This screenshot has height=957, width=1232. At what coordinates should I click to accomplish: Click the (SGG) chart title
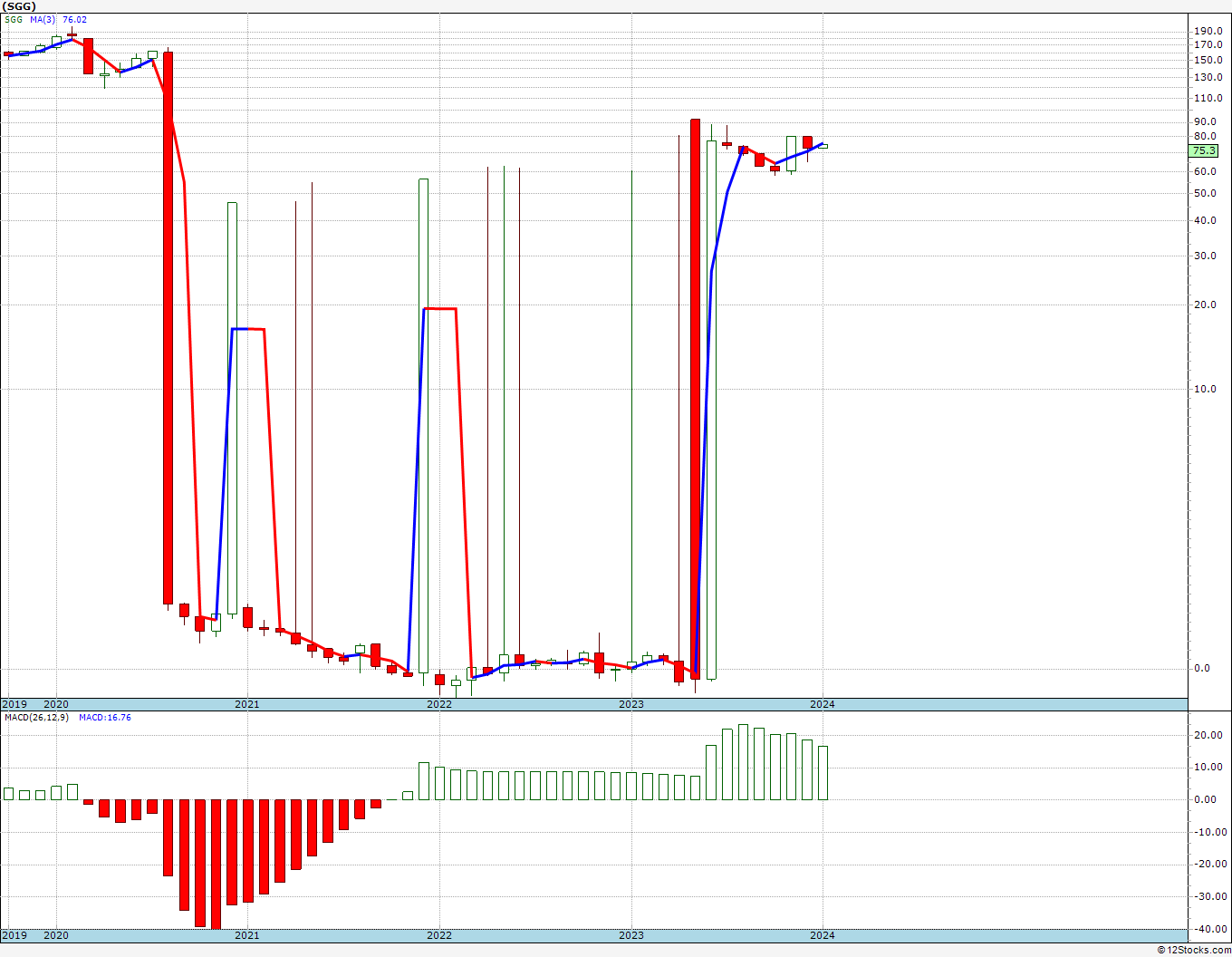pyautogui.click(x=19, y=6)
